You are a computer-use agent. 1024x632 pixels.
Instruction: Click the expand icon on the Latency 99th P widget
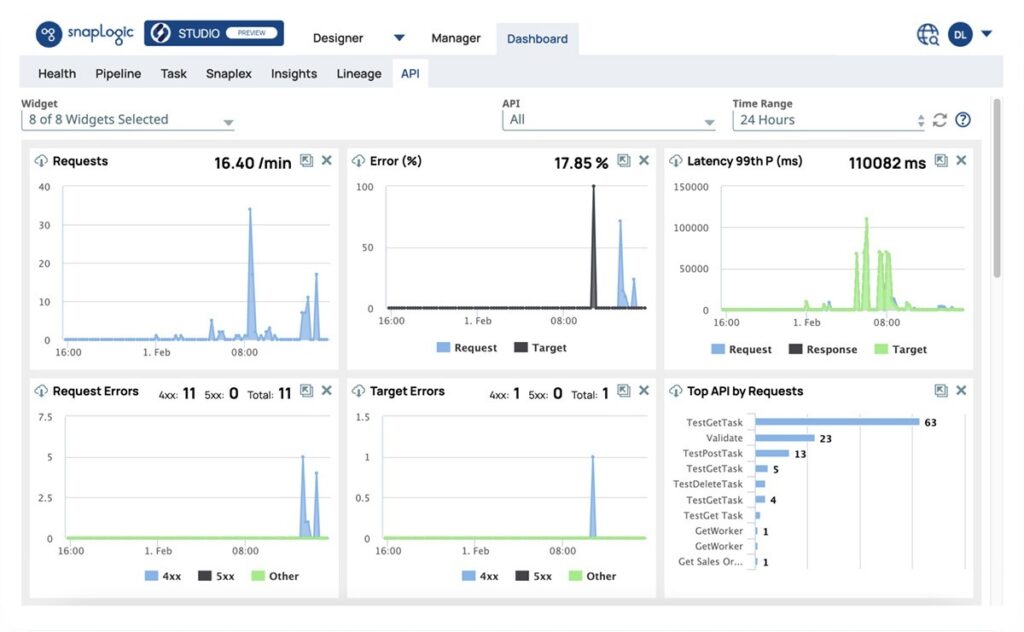(940, 160)
